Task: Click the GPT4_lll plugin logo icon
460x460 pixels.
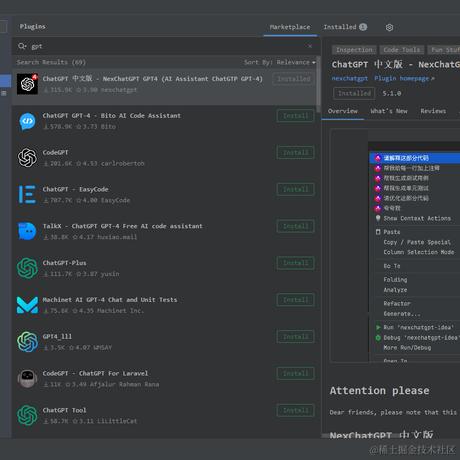Action: click(27, 342)
